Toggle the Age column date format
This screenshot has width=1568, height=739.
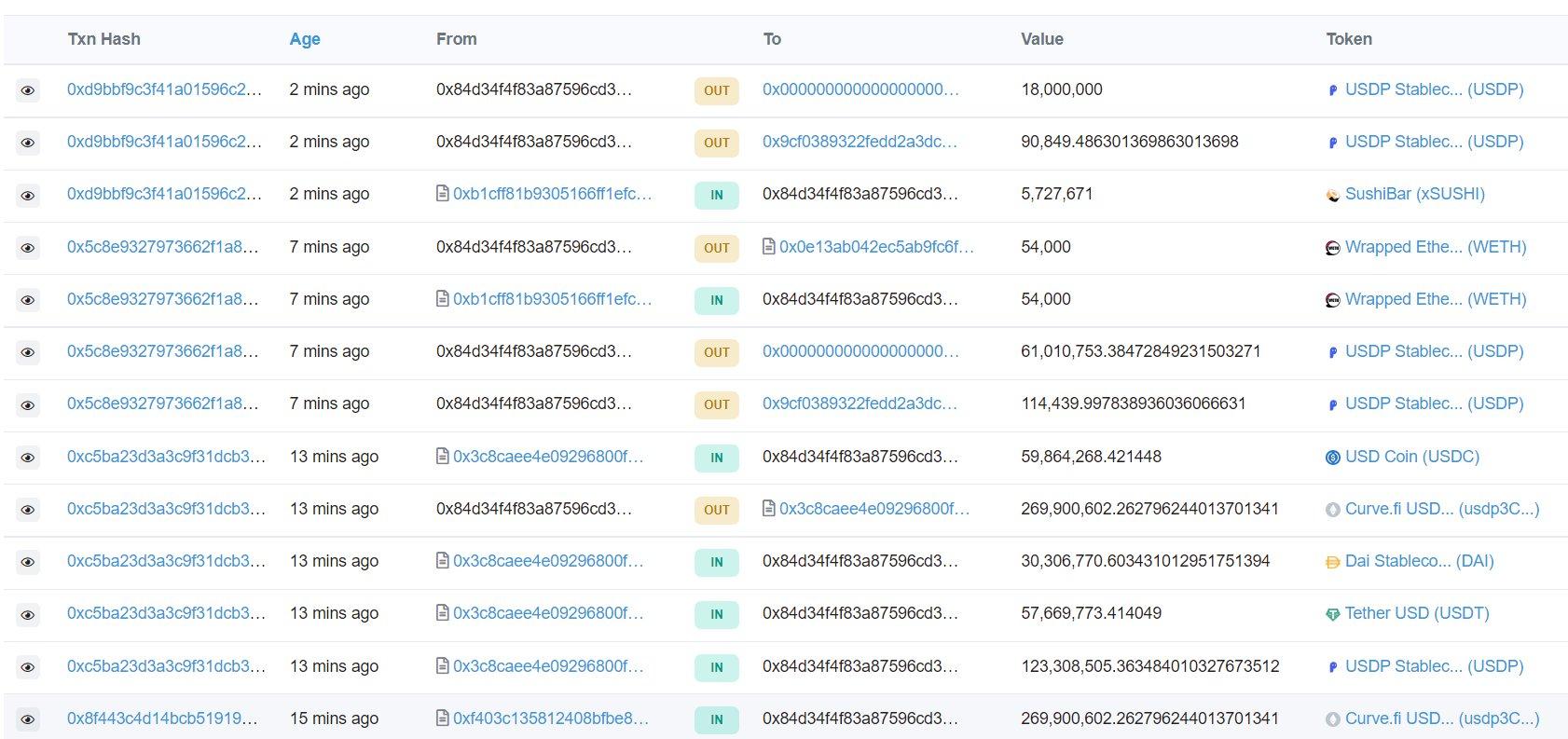coord(305,39)
